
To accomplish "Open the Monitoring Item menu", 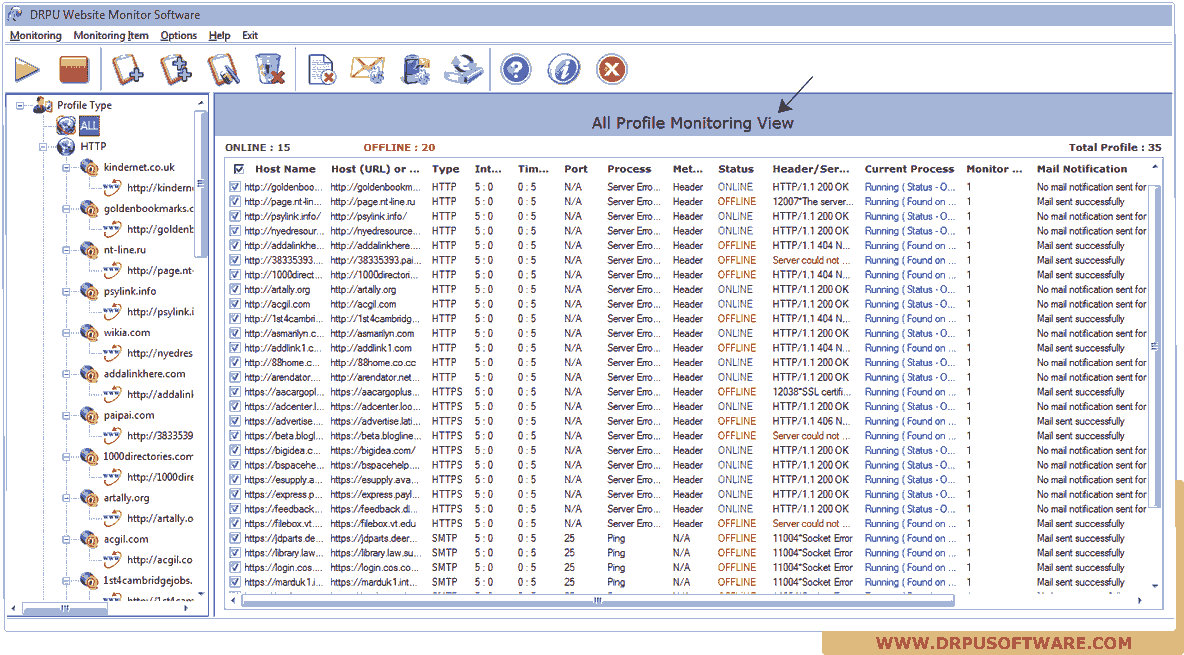I will point(111,36).
